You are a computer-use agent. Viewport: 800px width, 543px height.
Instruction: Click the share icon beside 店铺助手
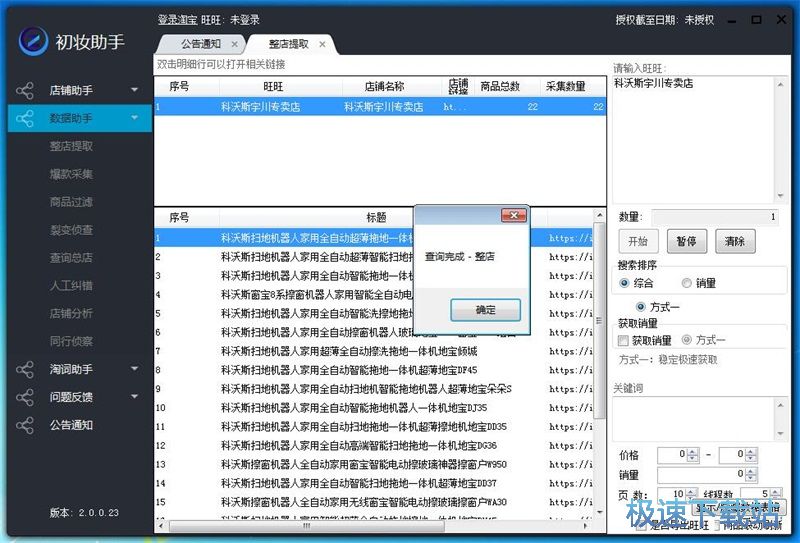pos(24,91)
